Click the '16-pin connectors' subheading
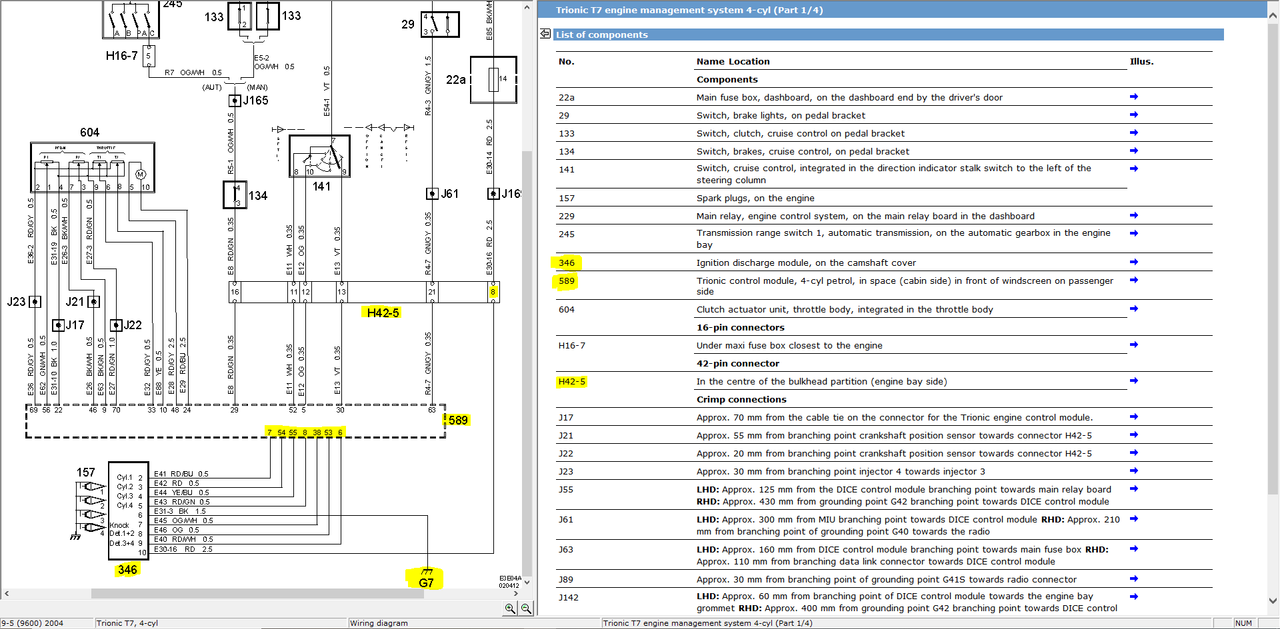 pos(741,327)
